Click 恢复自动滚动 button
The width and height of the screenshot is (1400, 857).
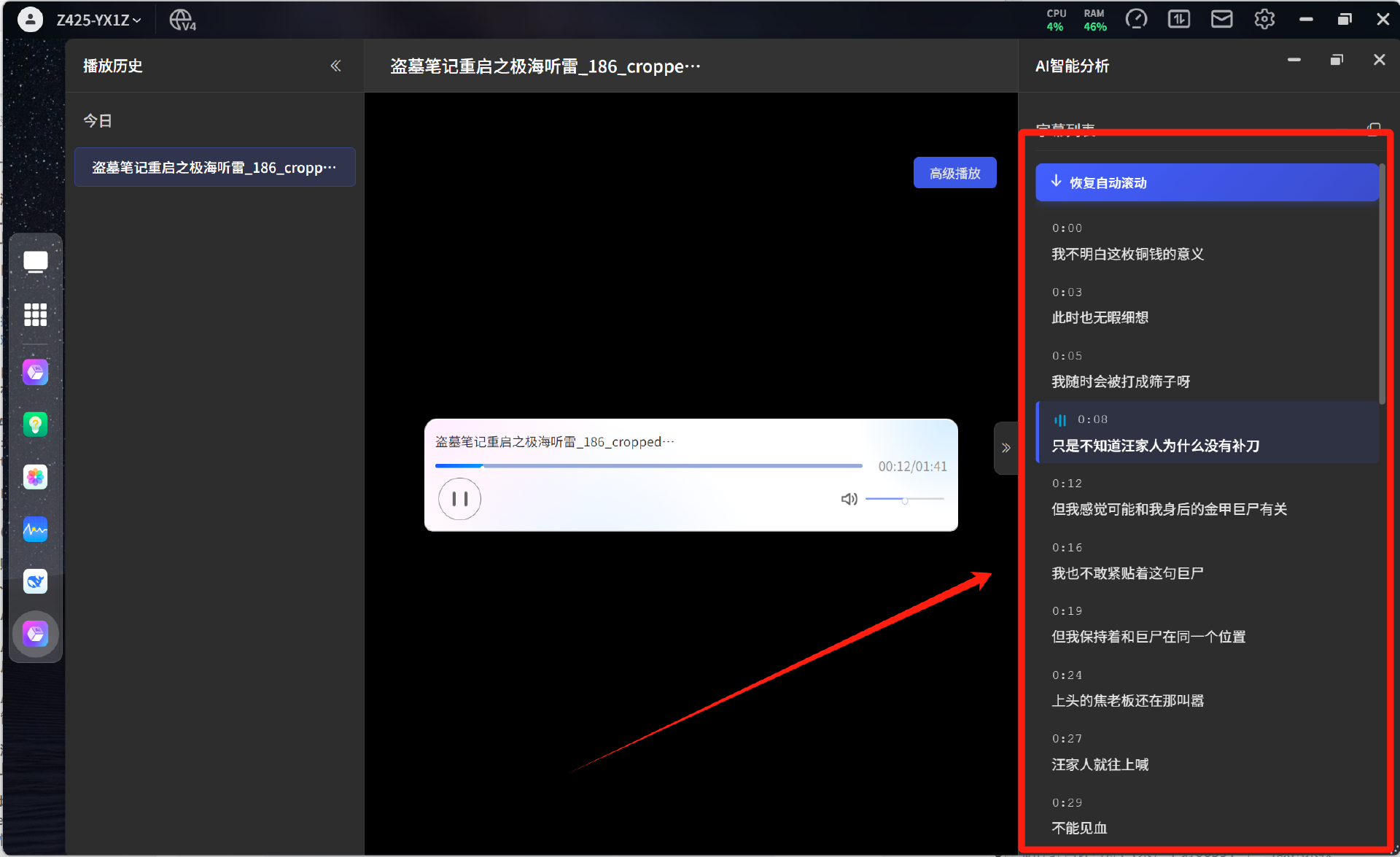click(x=1206, y=182)
